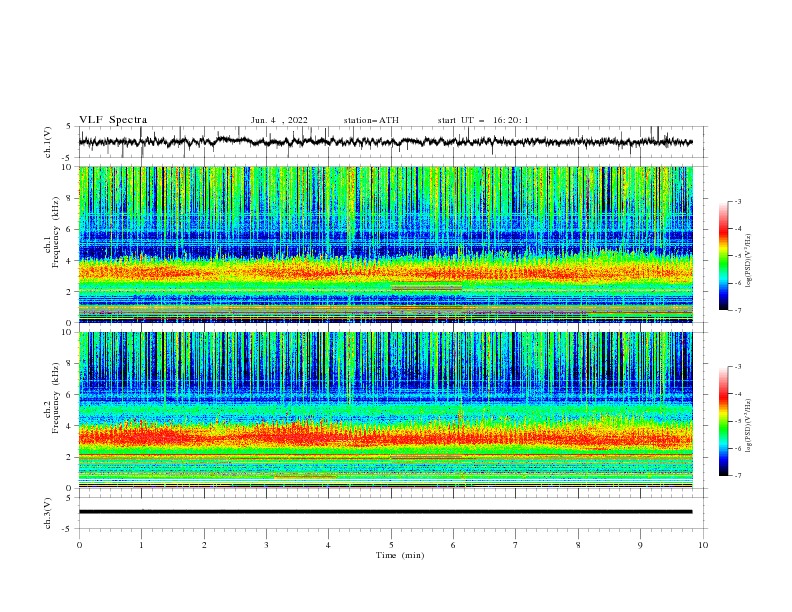Click the 'VLF Spectra' title text
Screen dimensions: 792x612
point(113,120)
